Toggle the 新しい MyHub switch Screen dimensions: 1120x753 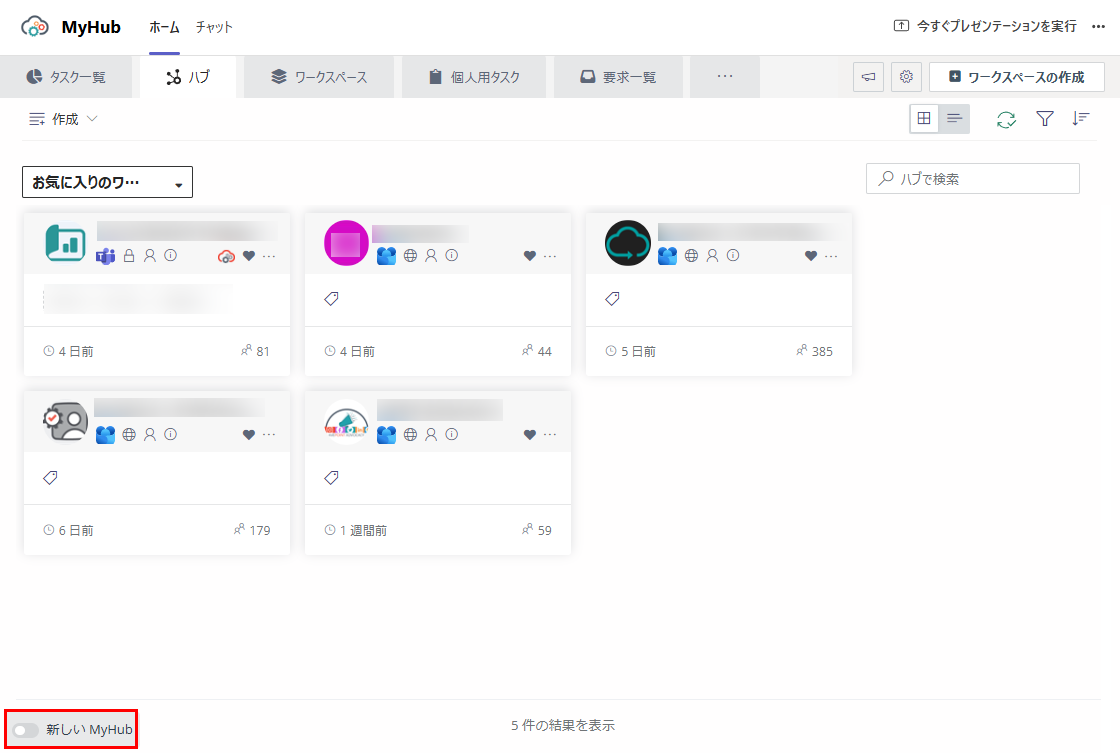coord(26,729)
